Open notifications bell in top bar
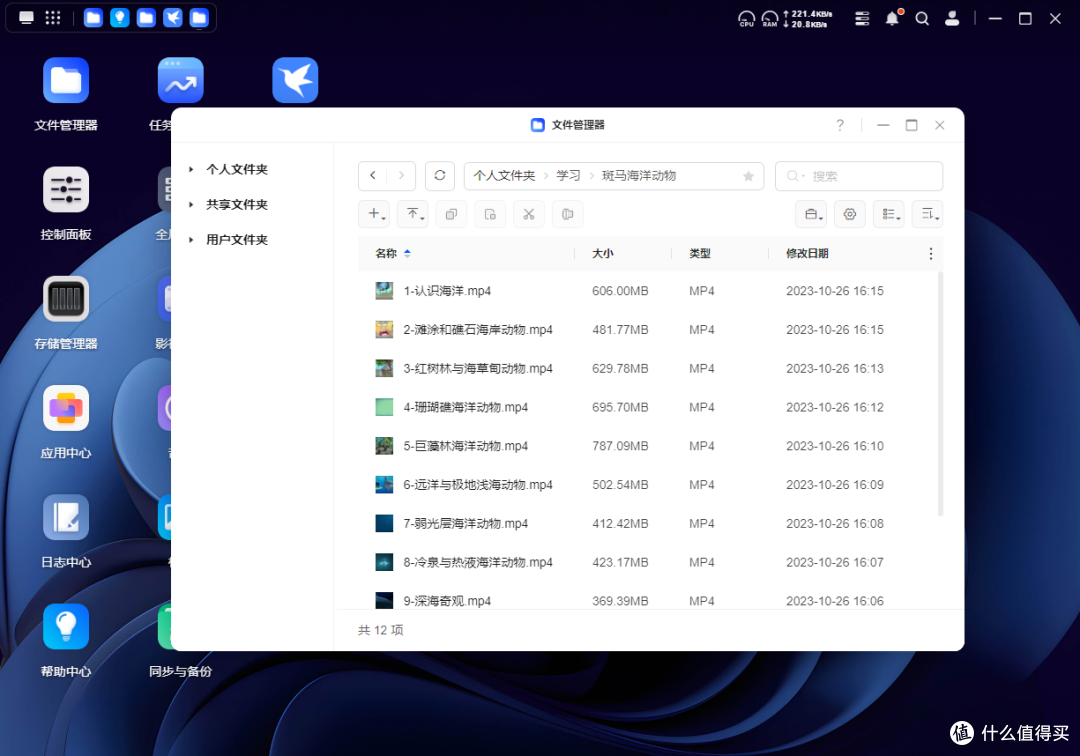This screenshot has width=1080, height=756. pos(892,18)
